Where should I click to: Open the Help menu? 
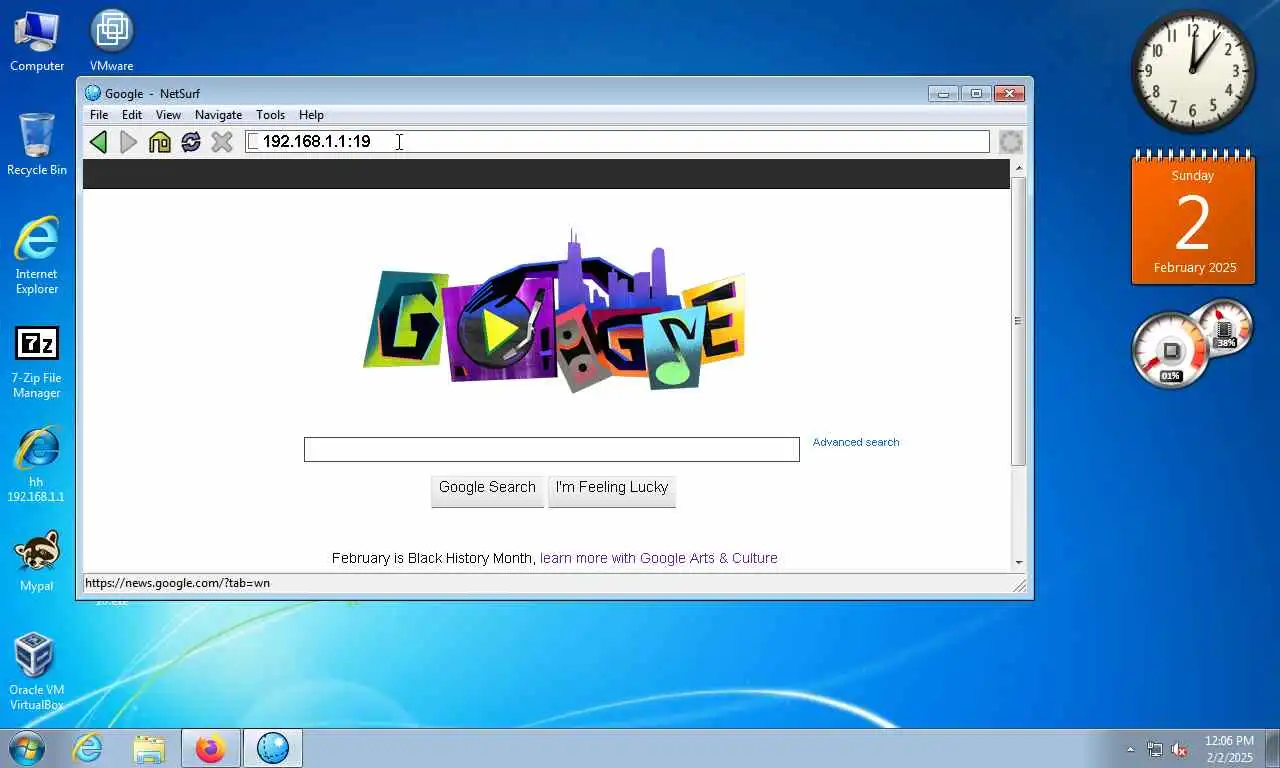(311, 115)
